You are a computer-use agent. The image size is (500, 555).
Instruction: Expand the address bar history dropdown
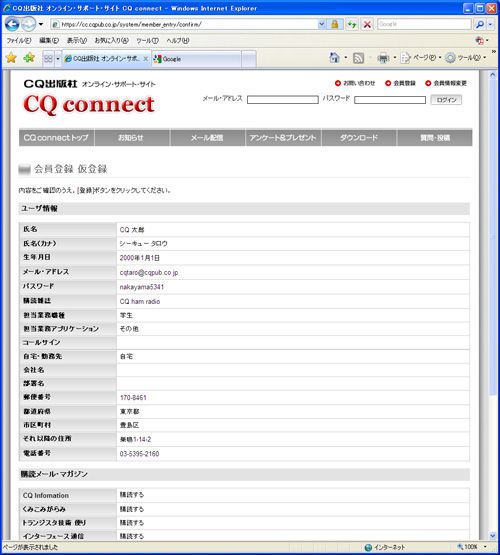tap(321, 24)
